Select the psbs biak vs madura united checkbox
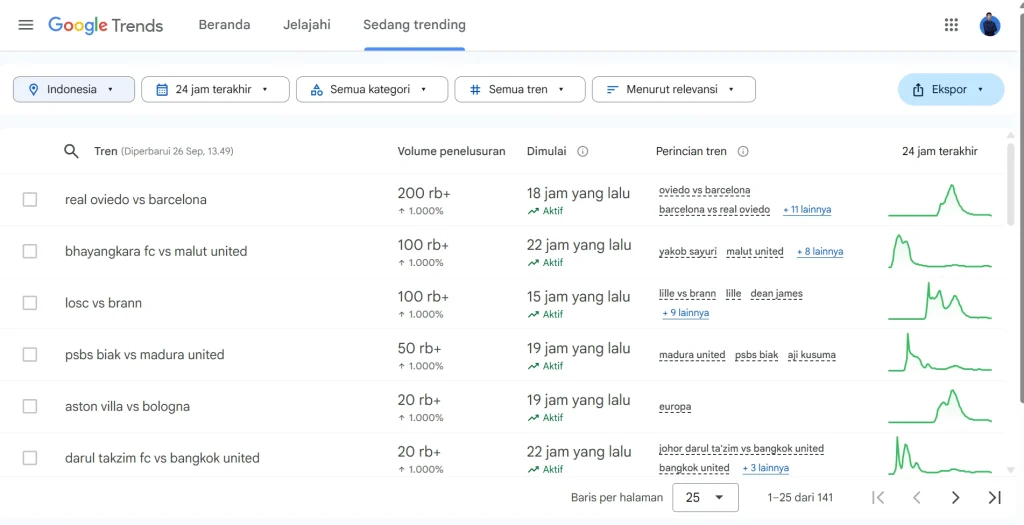1024x525 pixels. pyautogui.click(x=30, y=355)
